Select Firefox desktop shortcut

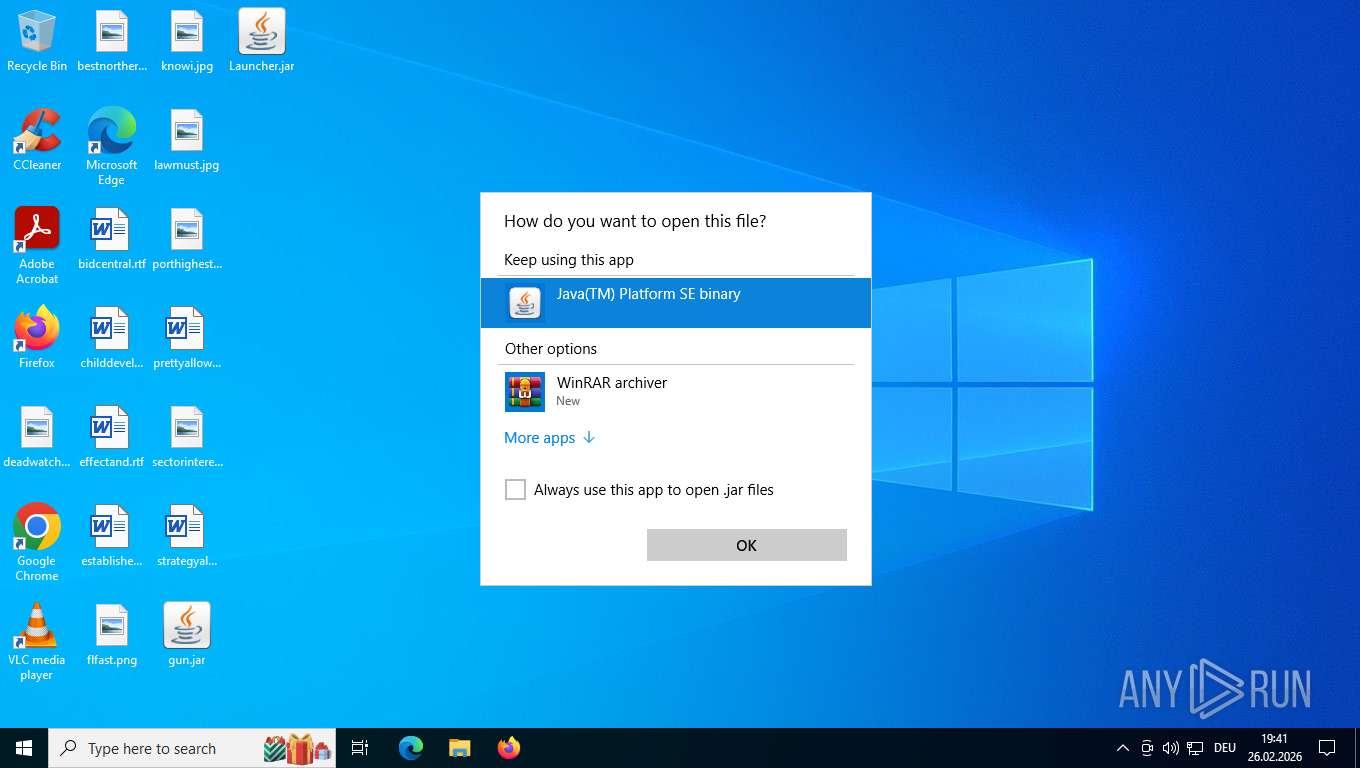click(x=37, y=338)
